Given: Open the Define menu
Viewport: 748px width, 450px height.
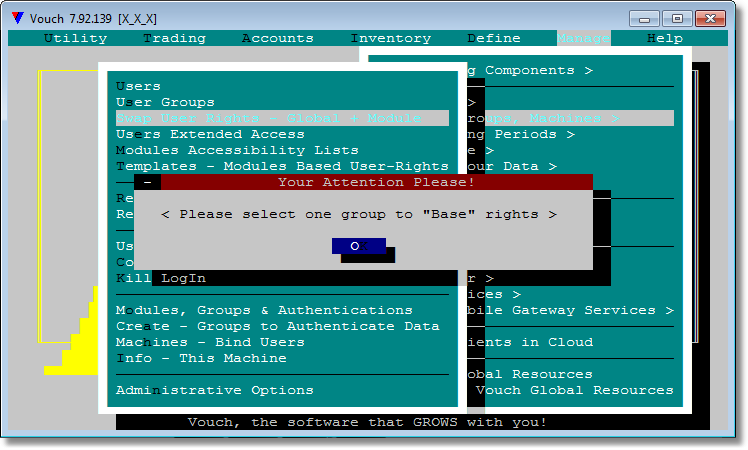Looking at the screenshot, I should [494, 38].
